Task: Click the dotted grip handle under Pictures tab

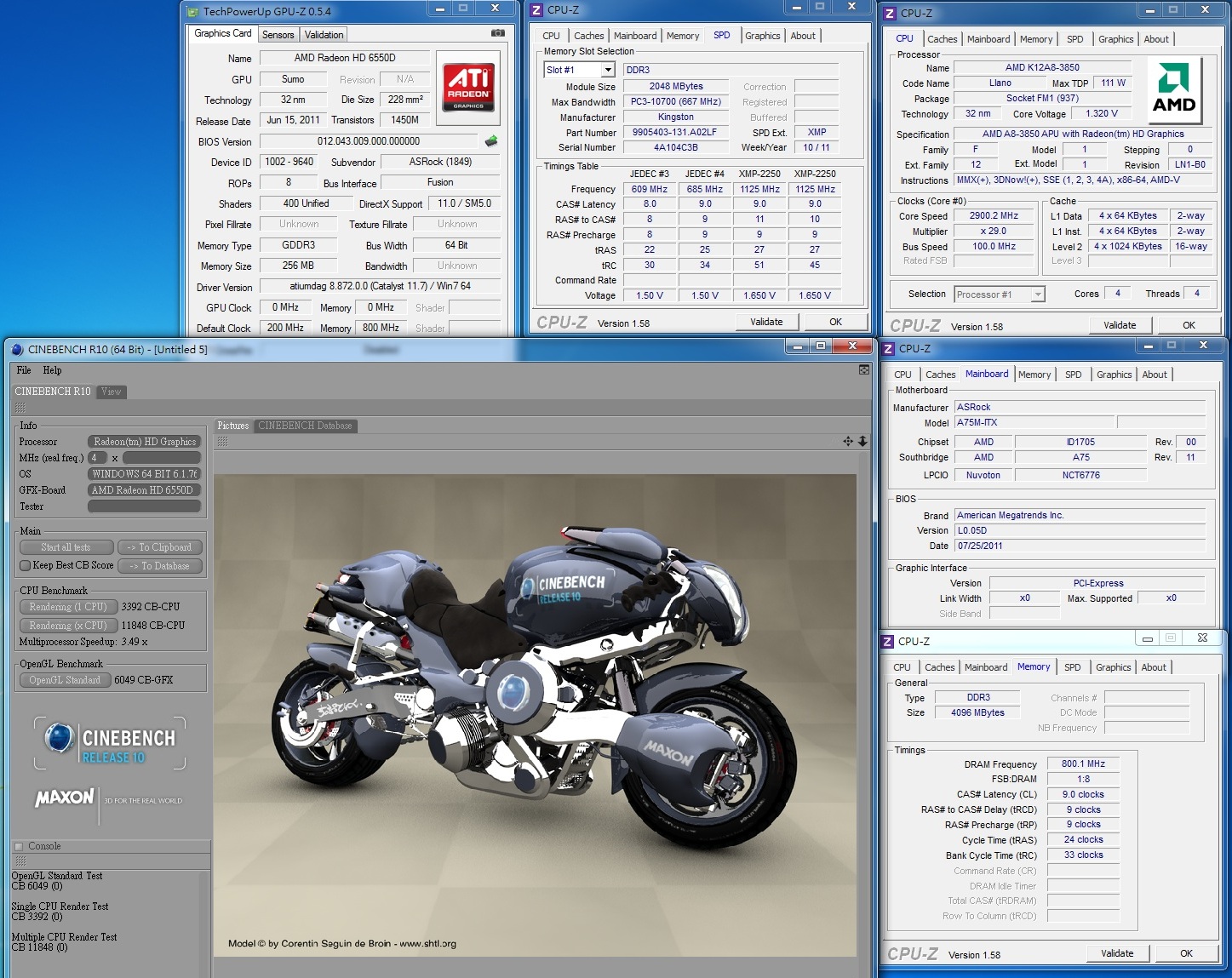Action: [x=223, y=442]
